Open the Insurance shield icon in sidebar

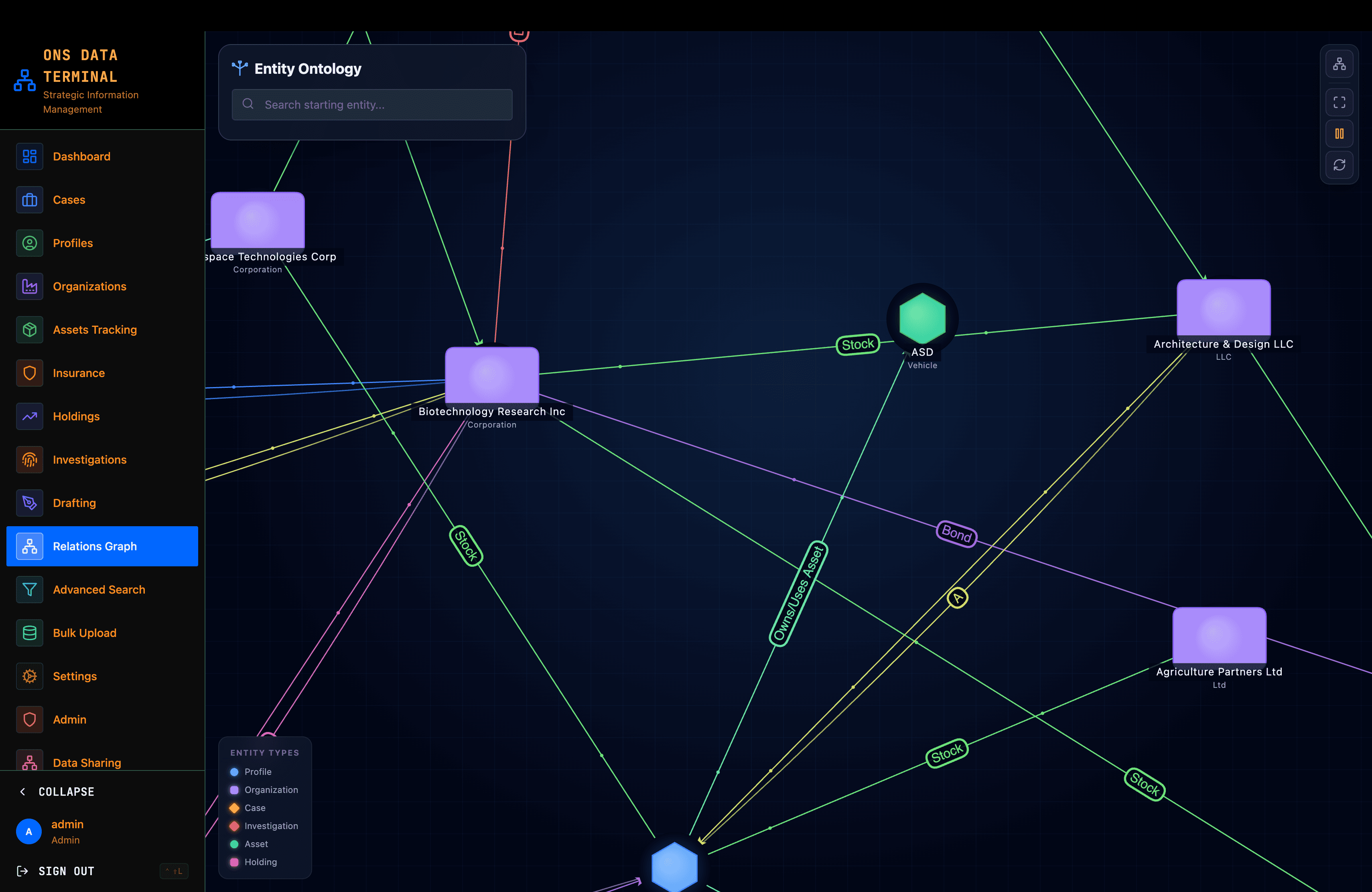(x=29, y=373)
